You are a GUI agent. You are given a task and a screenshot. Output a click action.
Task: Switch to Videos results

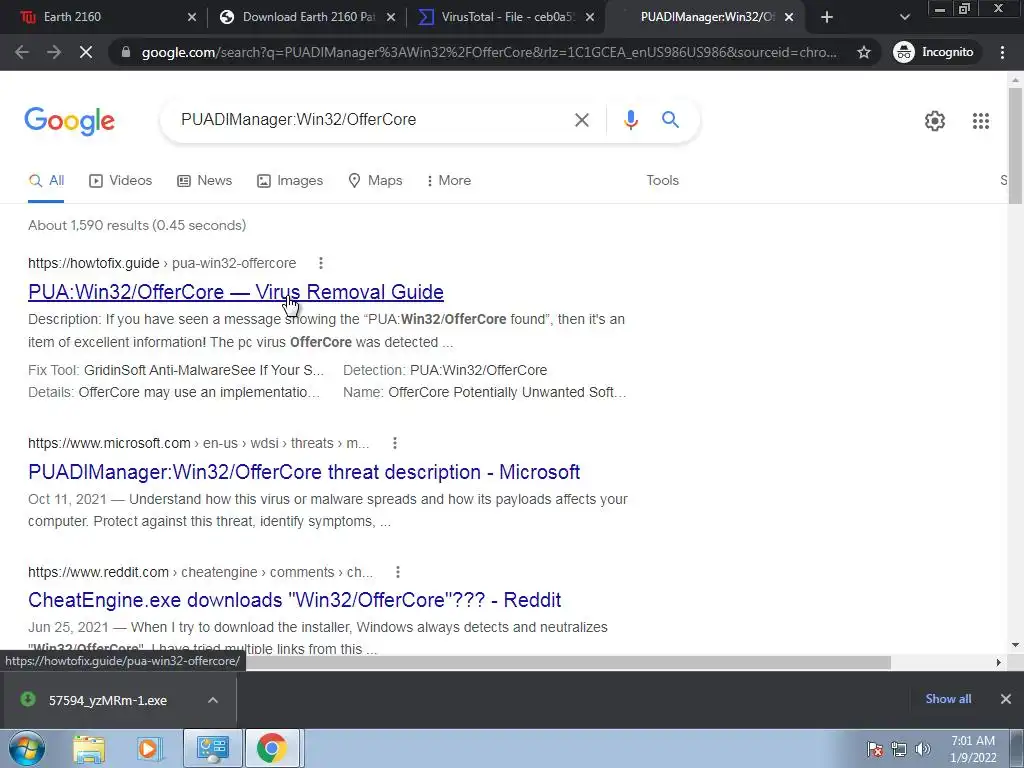pos(120,181)
